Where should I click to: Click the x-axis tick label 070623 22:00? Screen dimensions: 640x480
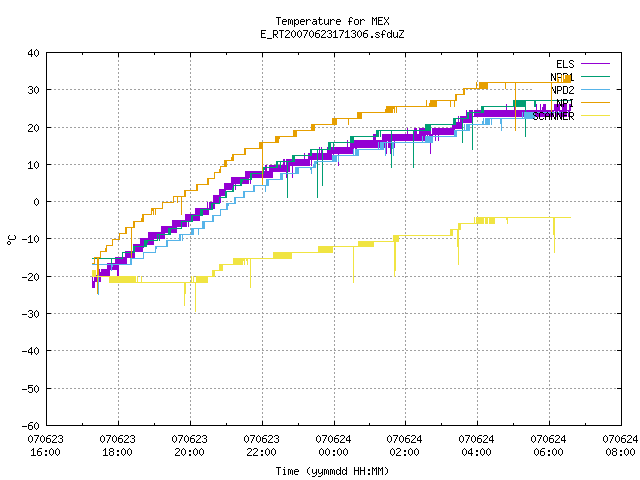click(x=261, y=446)
